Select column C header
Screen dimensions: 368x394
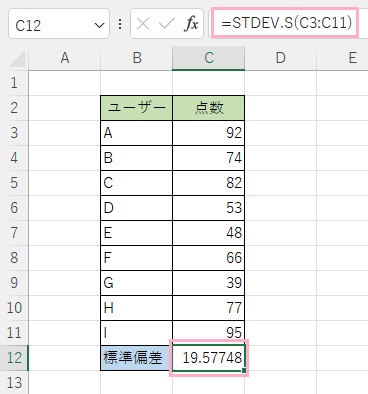tap(208, 58)
